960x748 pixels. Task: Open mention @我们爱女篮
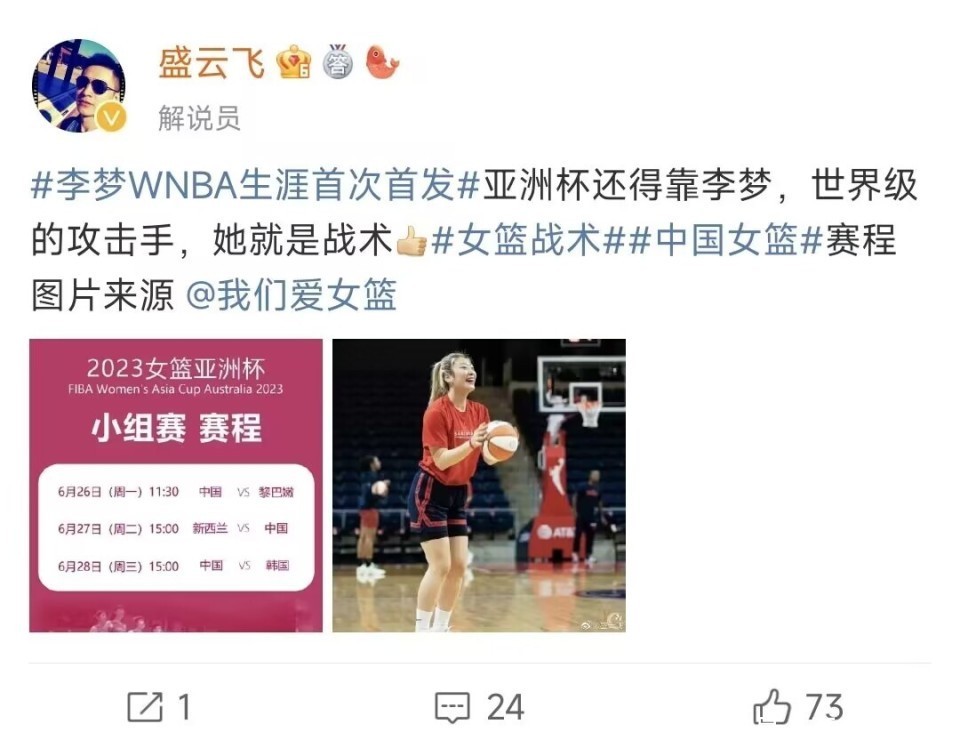tap(292, 294)
